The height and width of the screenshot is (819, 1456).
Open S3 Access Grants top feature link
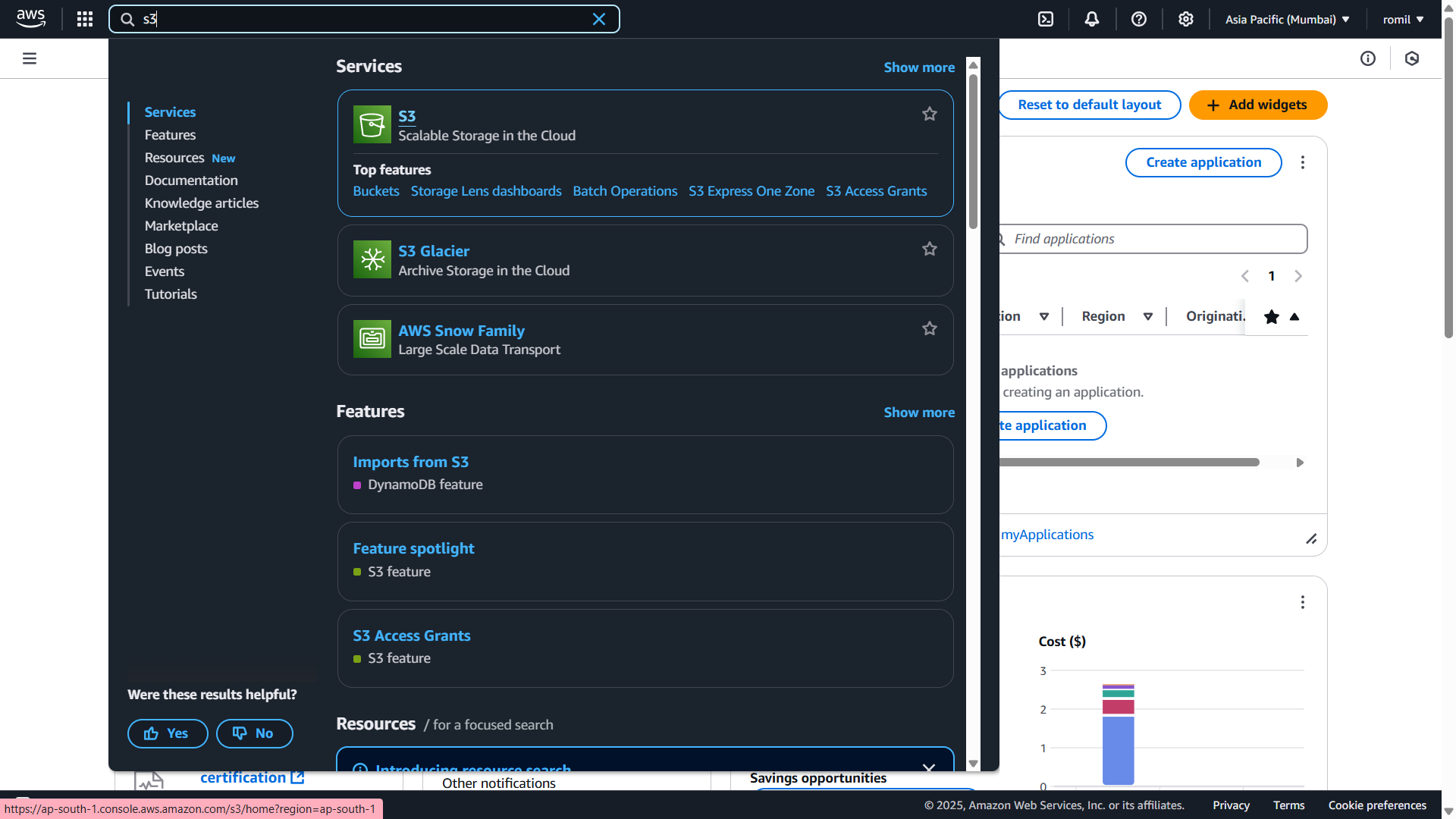[x=877, y=191]
